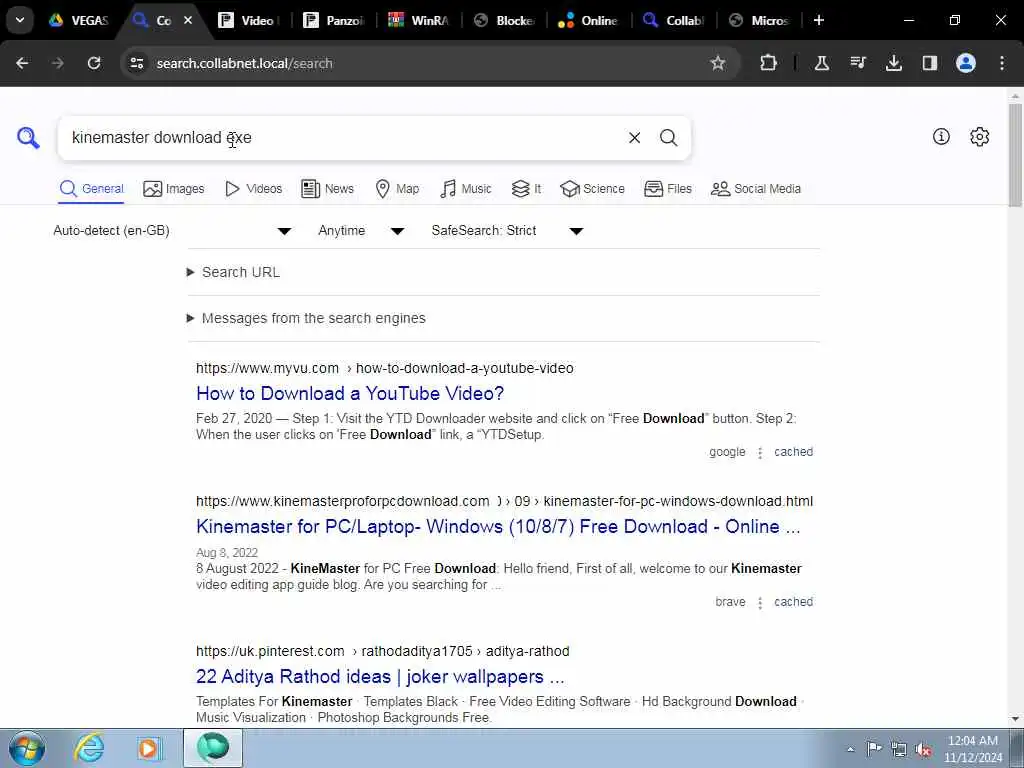
Task: Focus the browser address bar
Action: tap(418, 63)
